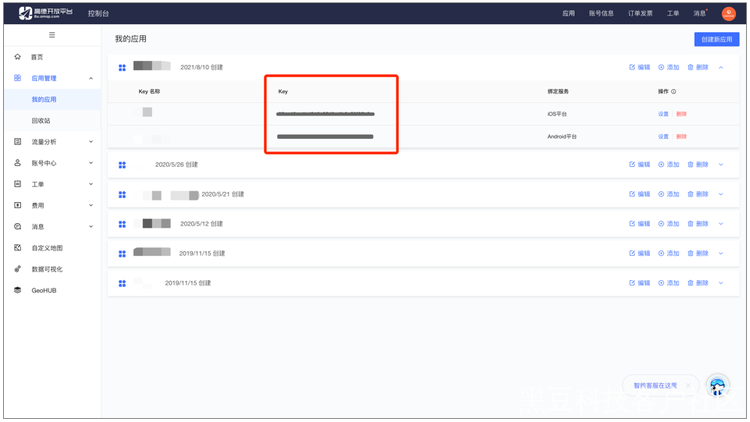
Task: Click the 智能客服在这里 bubble text
Action: click(x=655, y=386)
